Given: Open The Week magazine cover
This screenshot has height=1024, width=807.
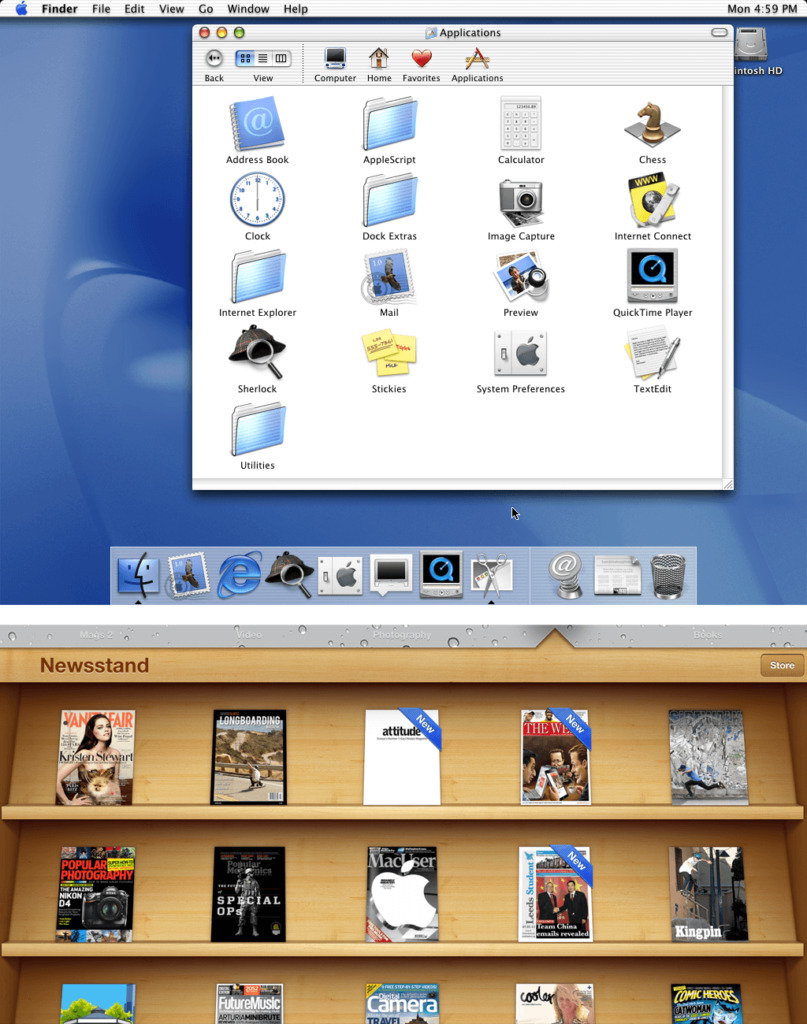Looking at the screenshot, I should pyautogui.click(x=556, y=758).
